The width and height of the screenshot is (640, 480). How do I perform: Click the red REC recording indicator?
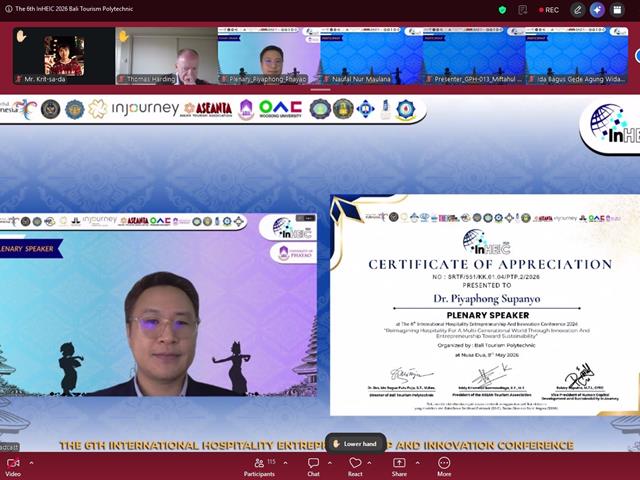(x=549, y=10)
